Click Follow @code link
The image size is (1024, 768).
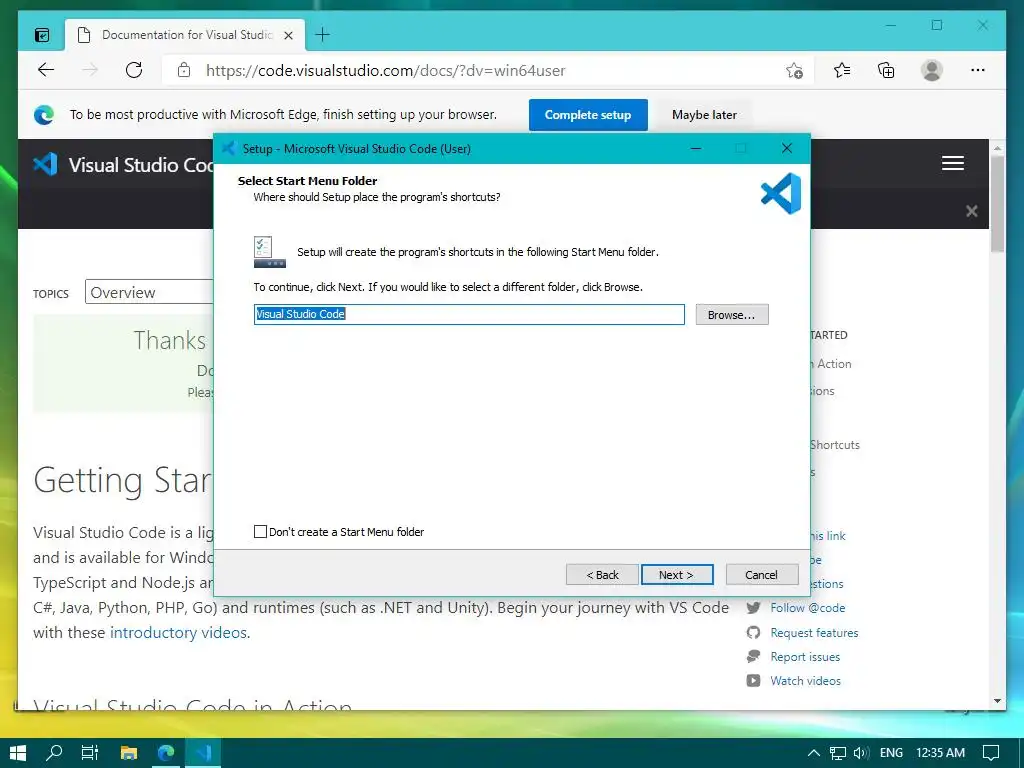click(807, 608)
